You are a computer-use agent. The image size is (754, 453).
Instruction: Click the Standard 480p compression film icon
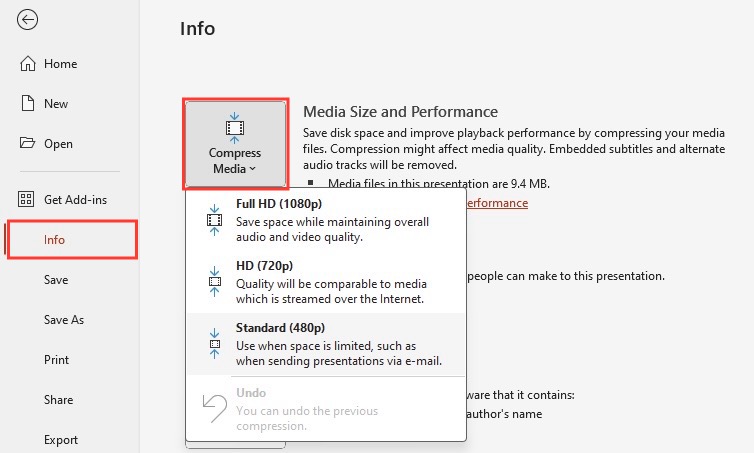214,344
